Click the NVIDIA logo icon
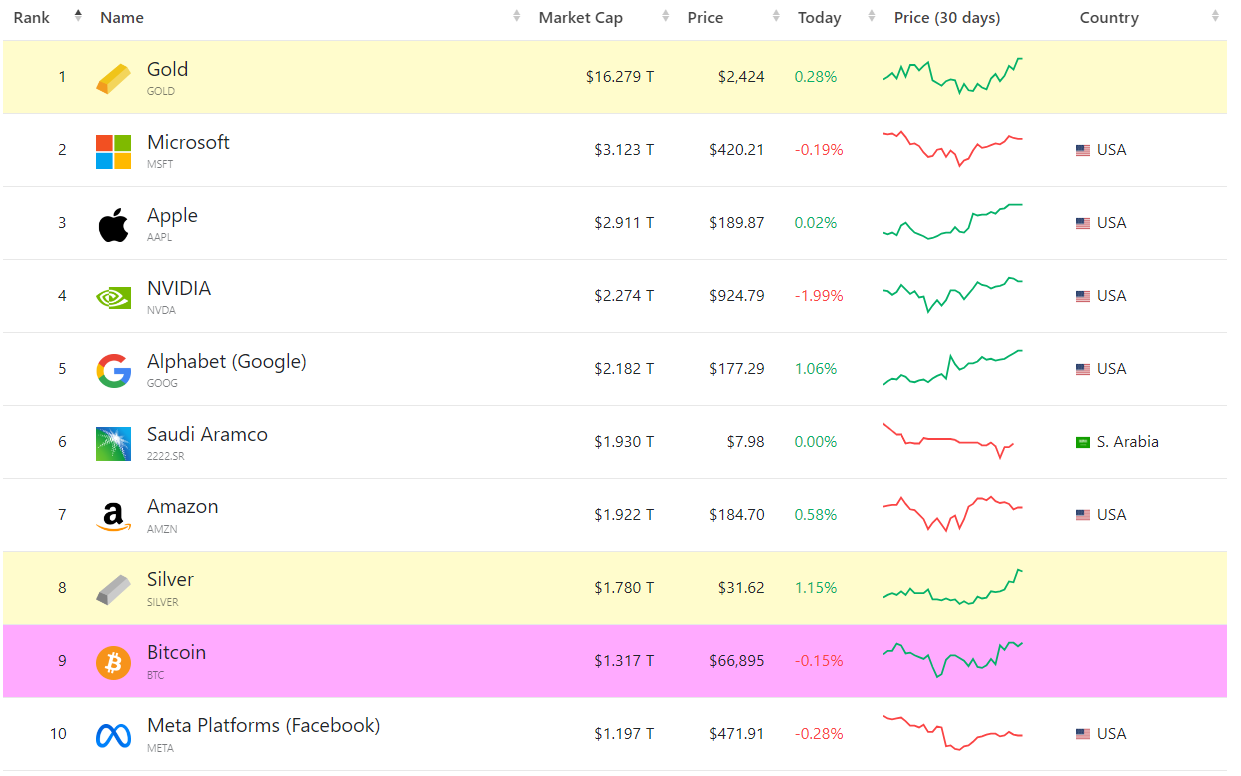The height and width of the screenshot is (776, 1241). 113,297
